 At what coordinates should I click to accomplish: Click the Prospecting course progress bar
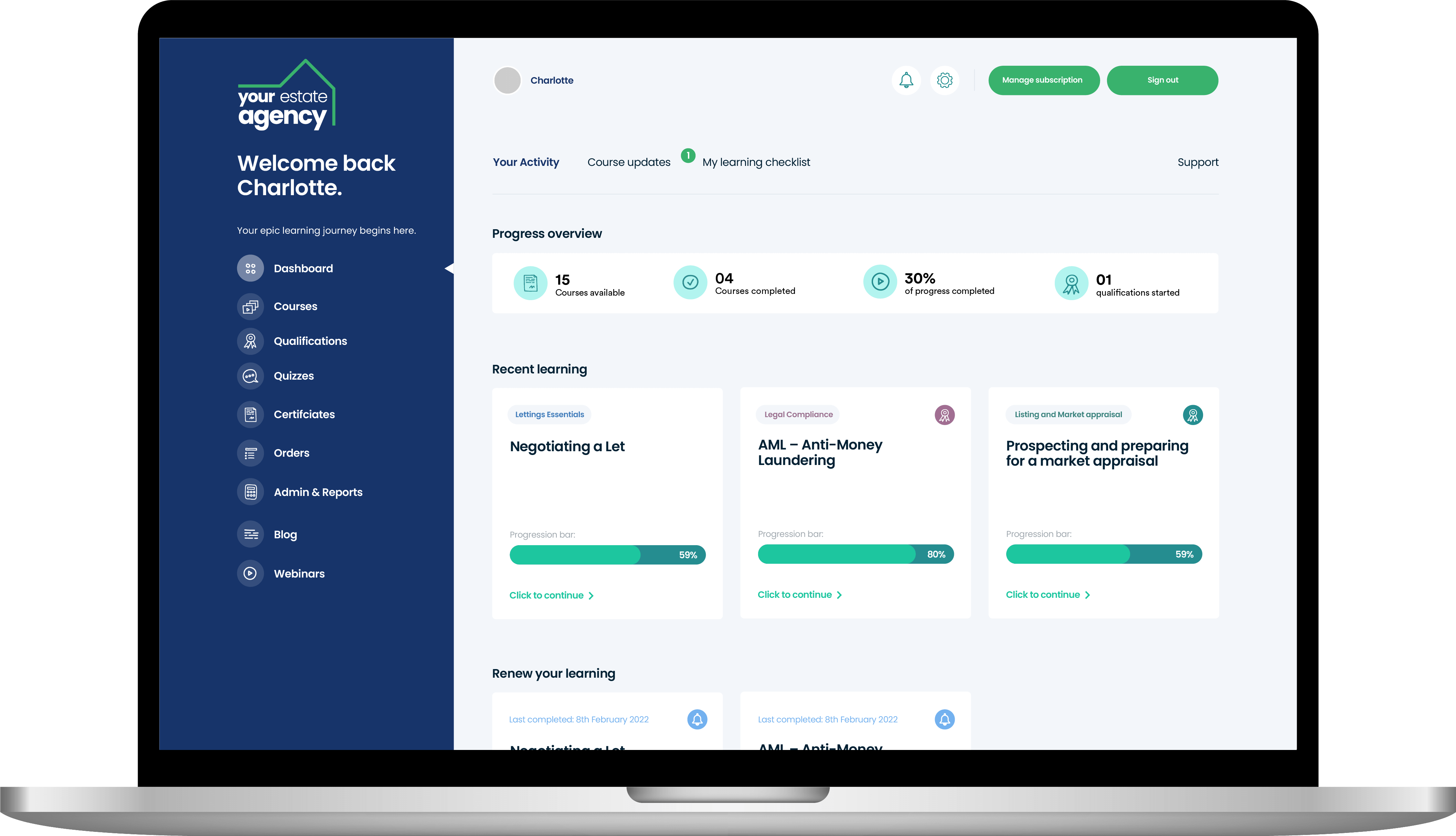1104,554
